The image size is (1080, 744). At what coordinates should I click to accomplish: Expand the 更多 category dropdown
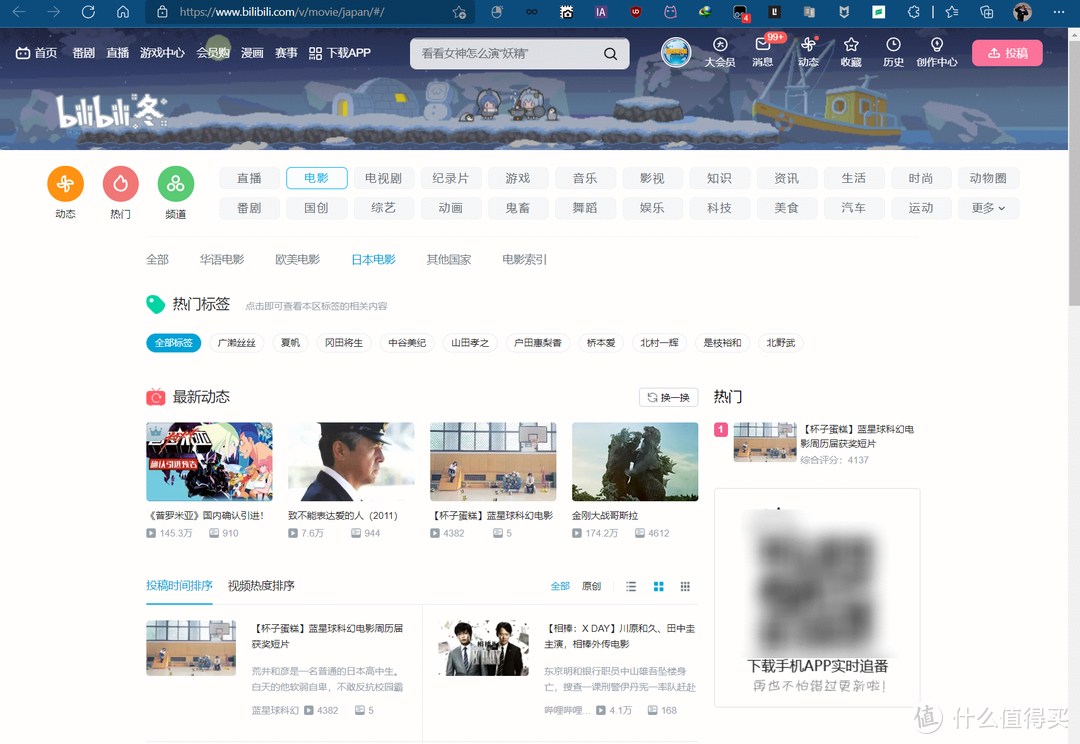[988, 208]
